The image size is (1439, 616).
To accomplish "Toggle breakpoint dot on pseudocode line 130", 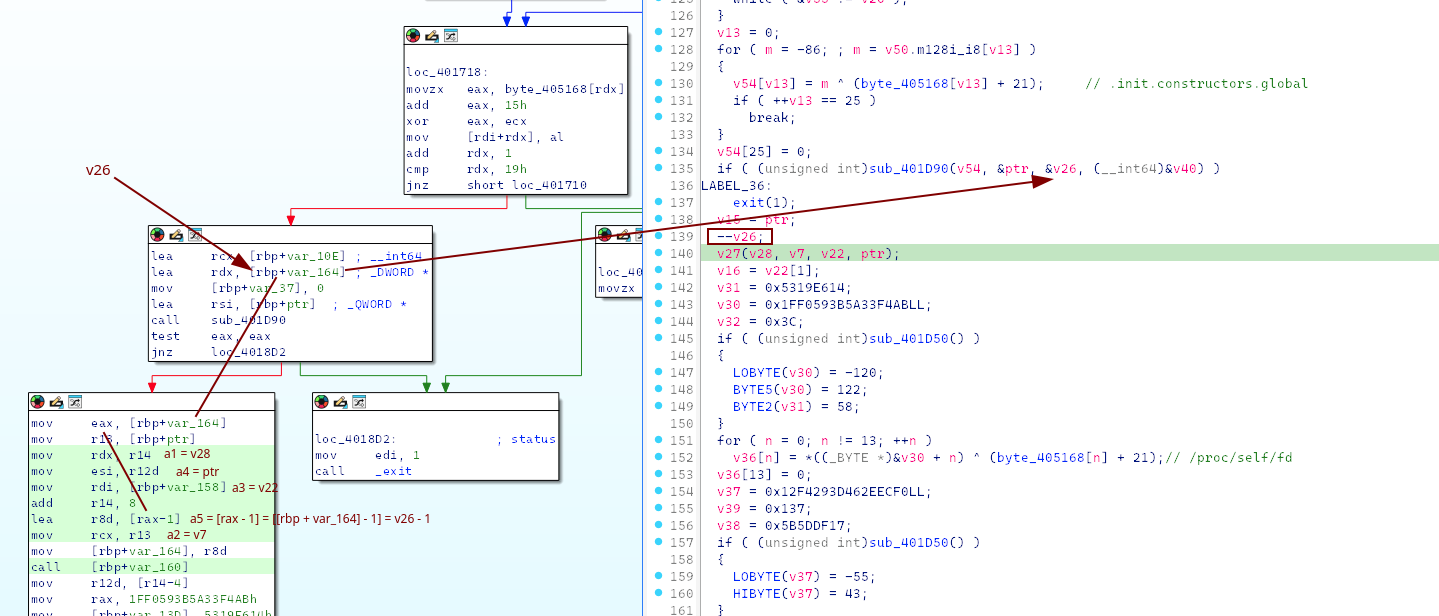I will click(657, 83).
